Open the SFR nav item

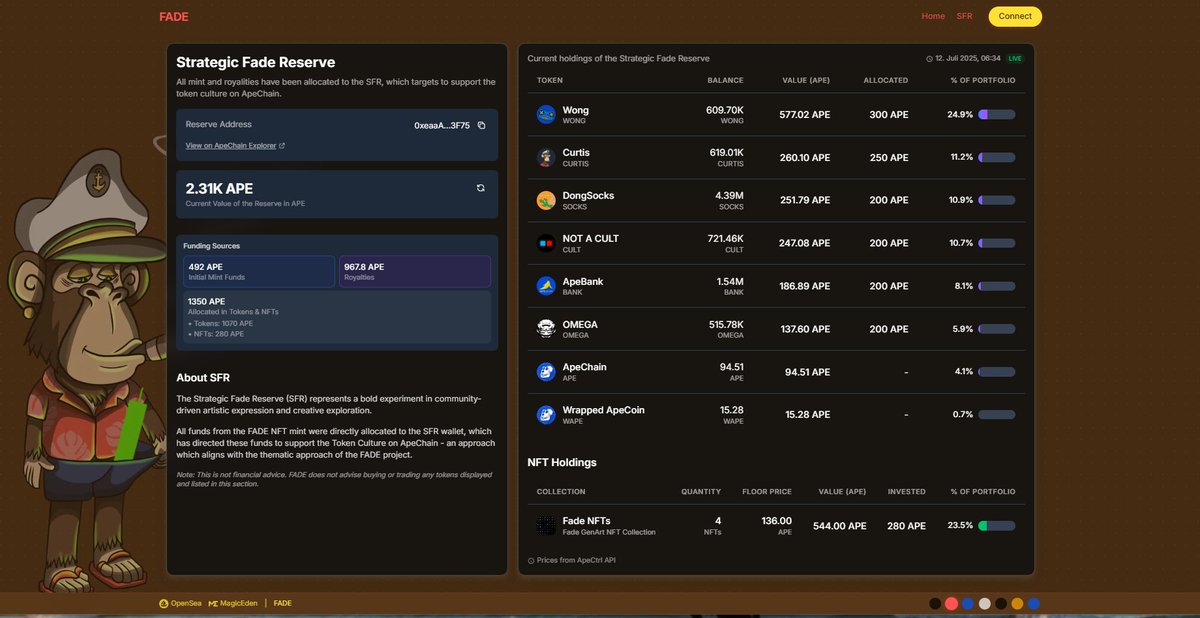(964, 16)
